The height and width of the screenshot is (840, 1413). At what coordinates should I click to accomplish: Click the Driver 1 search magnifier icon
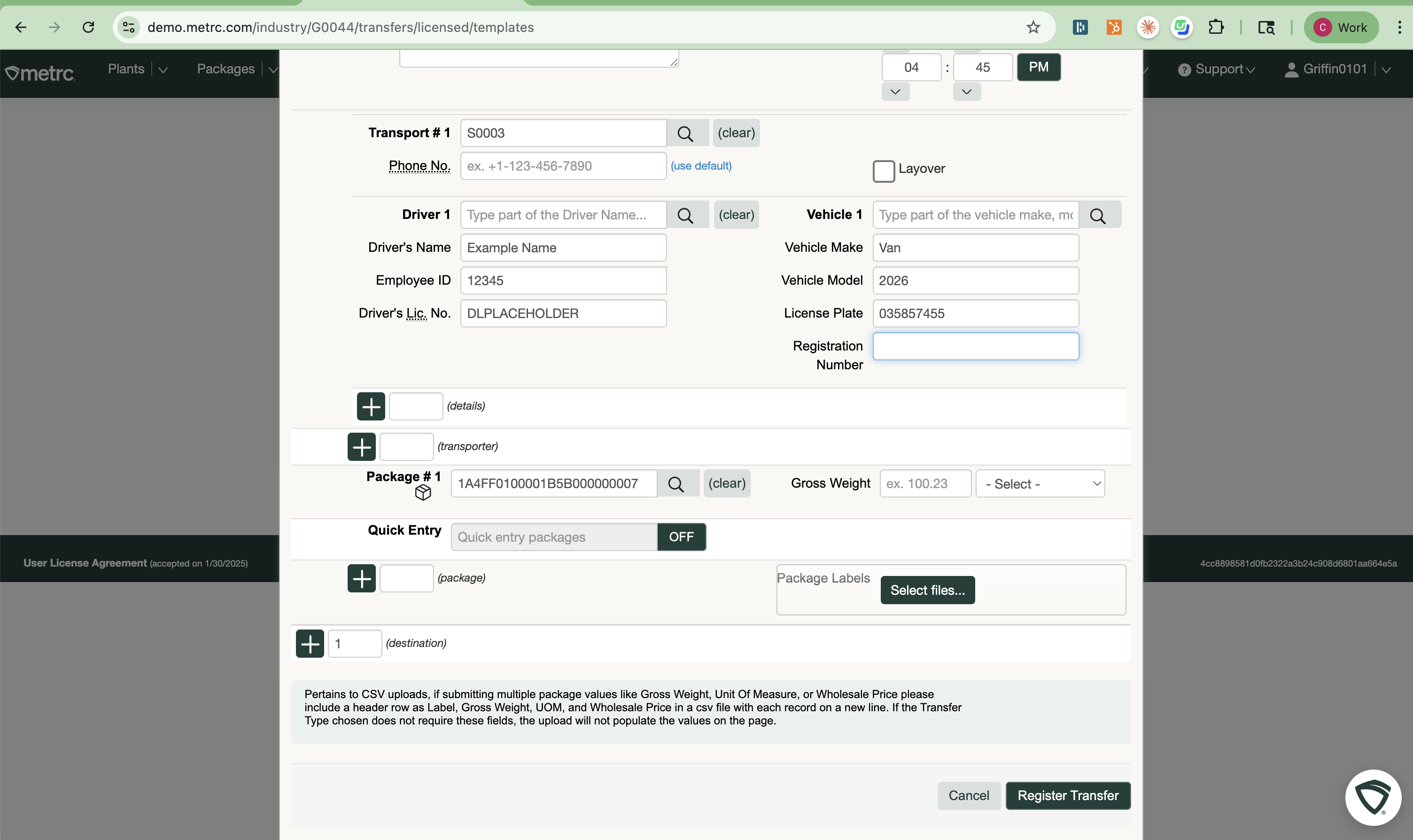click(x=685, y=215)
